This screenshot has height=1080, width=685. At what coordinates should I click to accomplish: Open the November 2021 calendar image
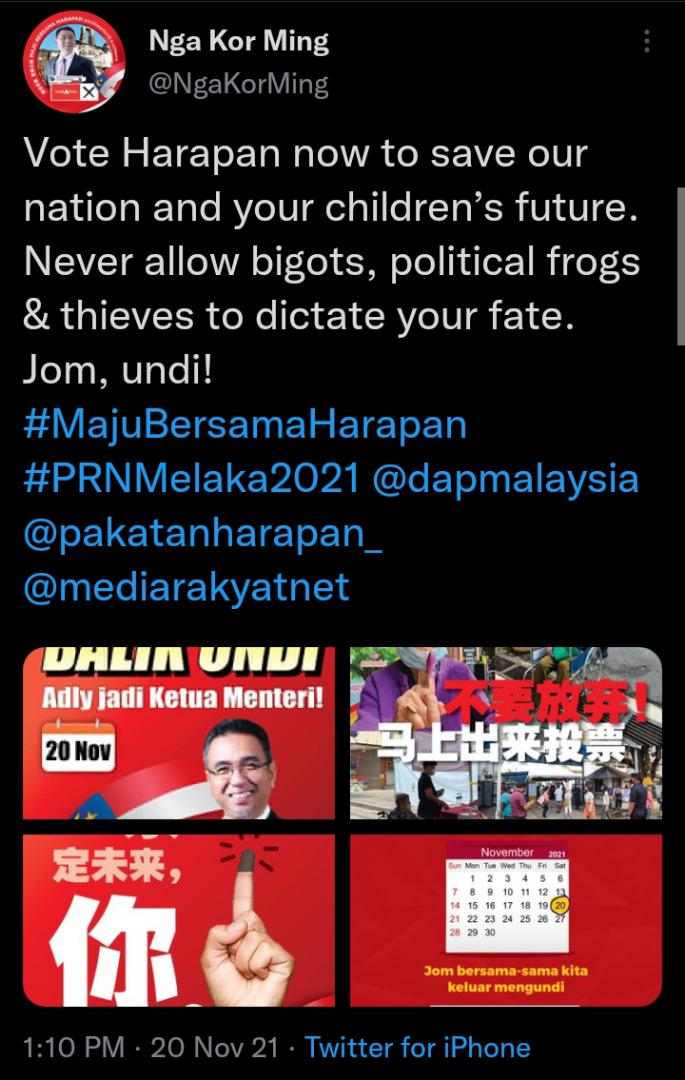(x=506, y=920)
